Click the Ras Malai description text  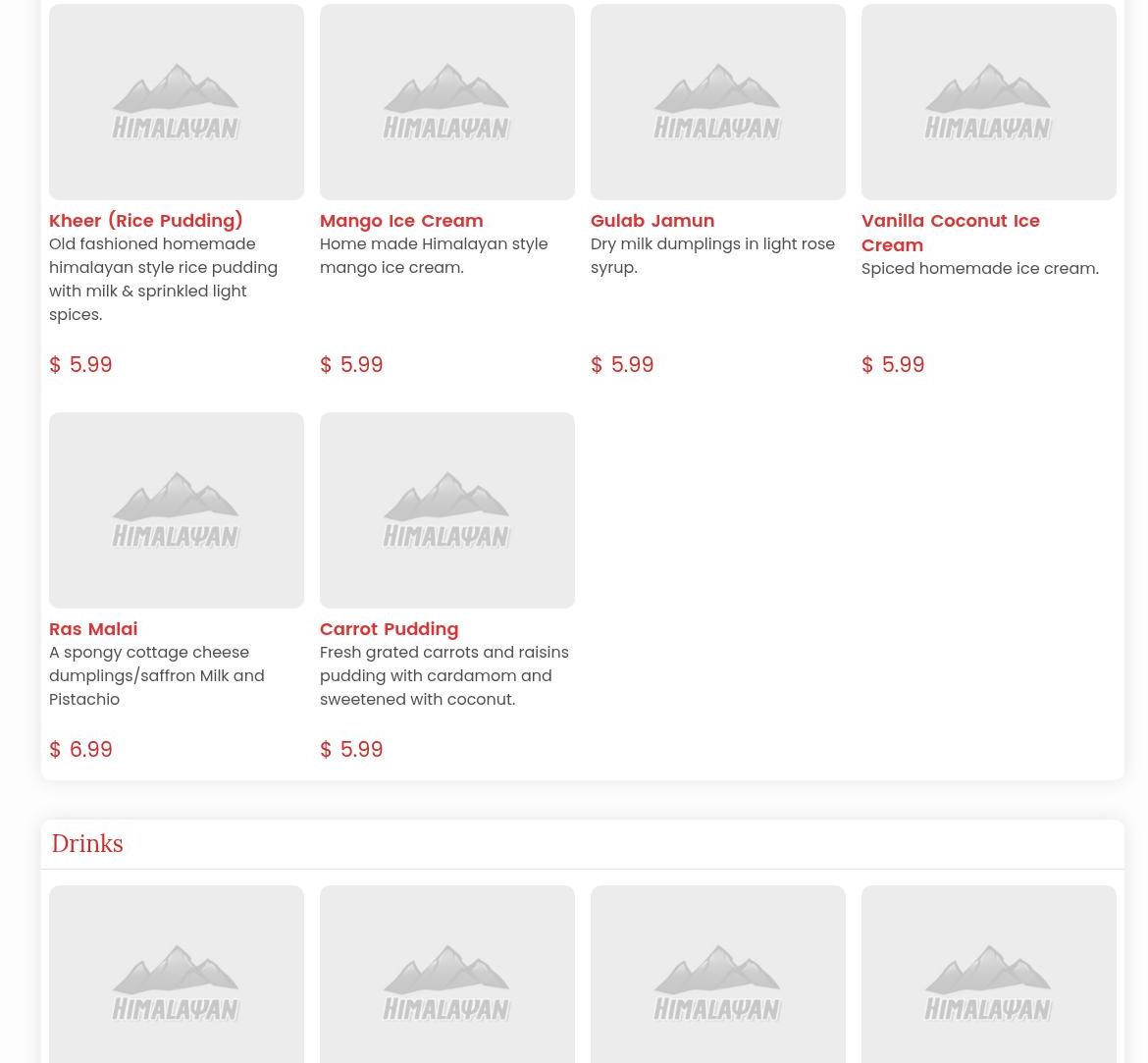157,676
